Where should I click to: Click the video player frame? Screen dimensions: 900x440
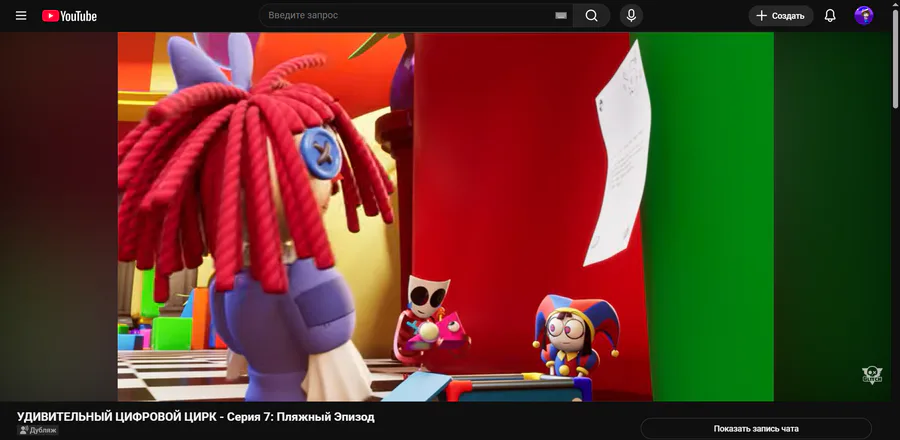pos(445,216)
